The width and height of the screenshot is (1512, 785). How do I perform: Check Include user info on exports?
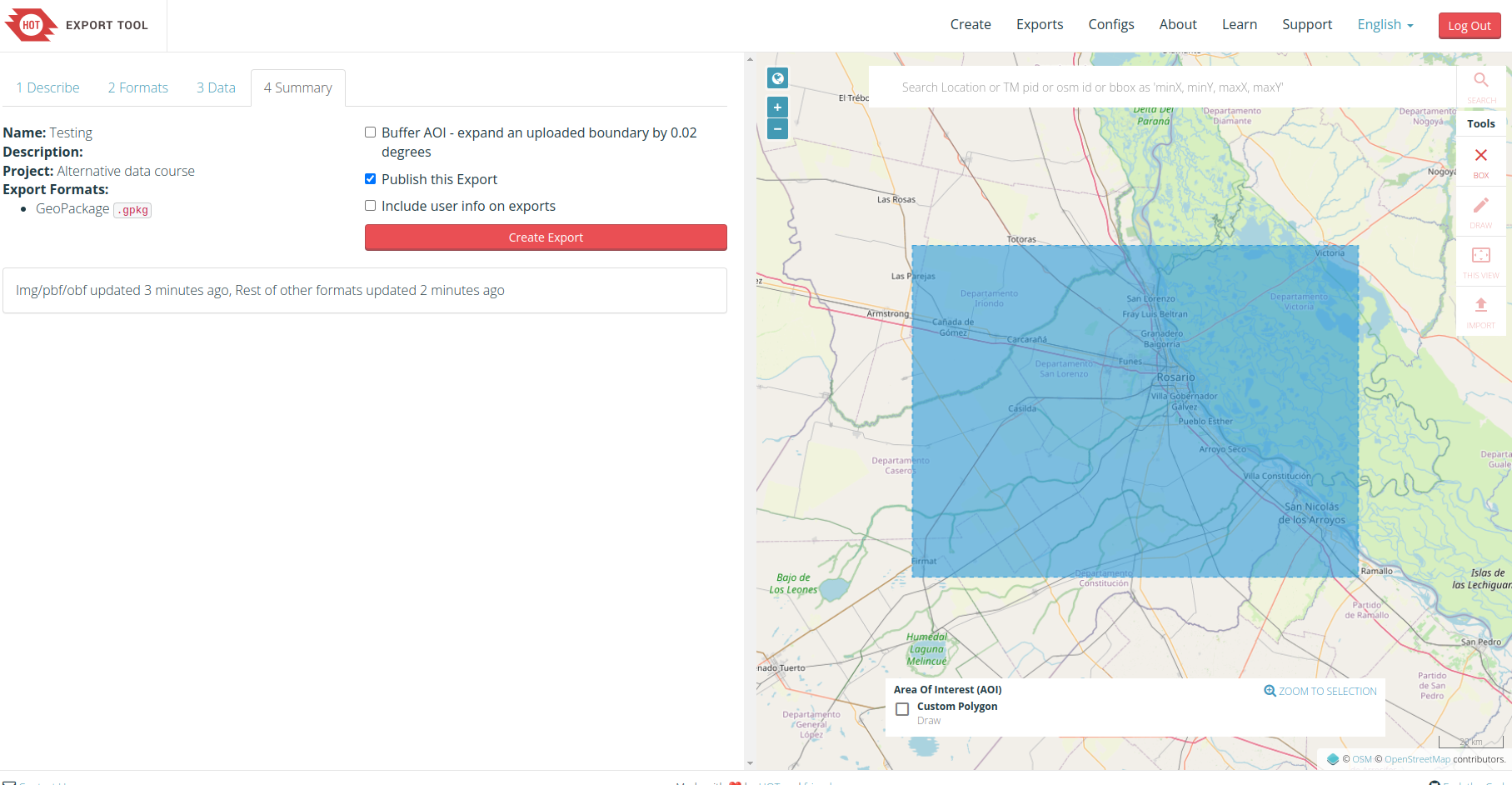[x=371, y=206]
